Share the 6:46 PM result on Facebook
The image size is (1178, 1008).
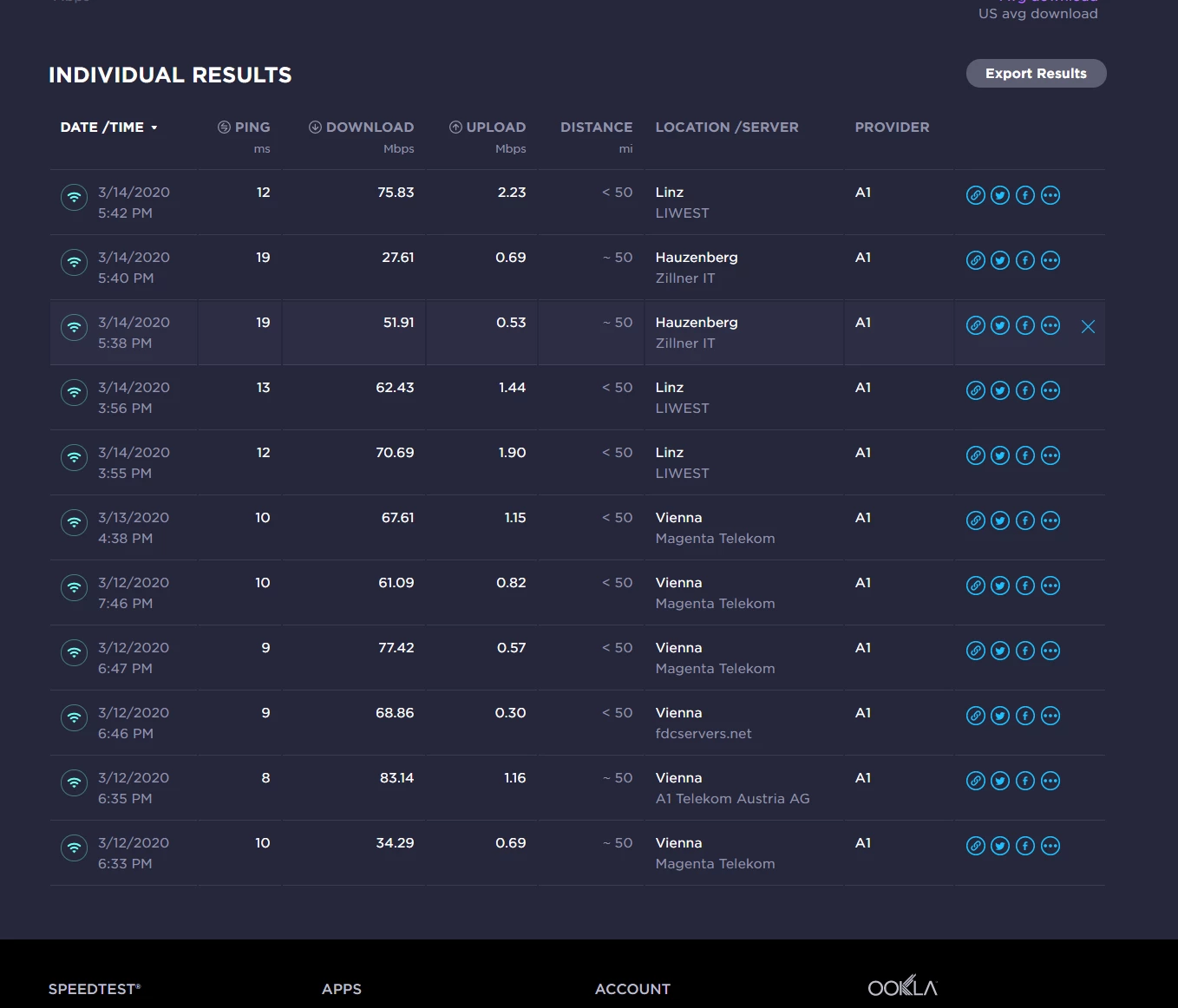point(1025,716)
